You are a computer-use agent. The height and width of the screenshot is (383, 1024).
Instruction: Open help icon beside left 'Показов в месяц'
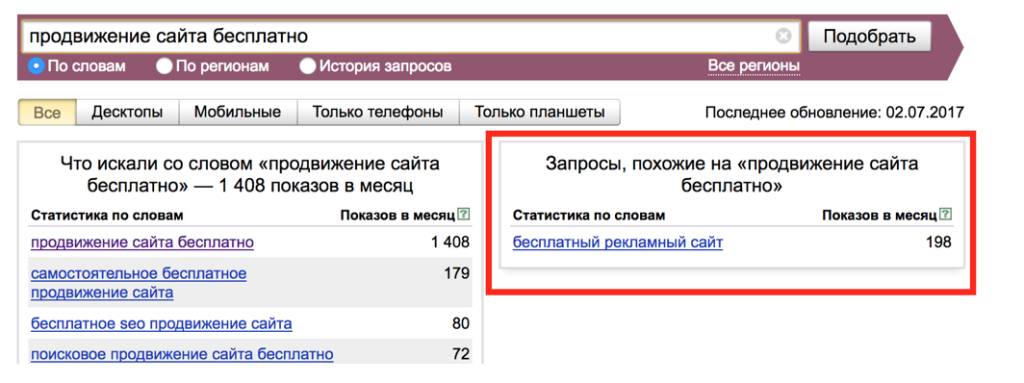point(464,214)
